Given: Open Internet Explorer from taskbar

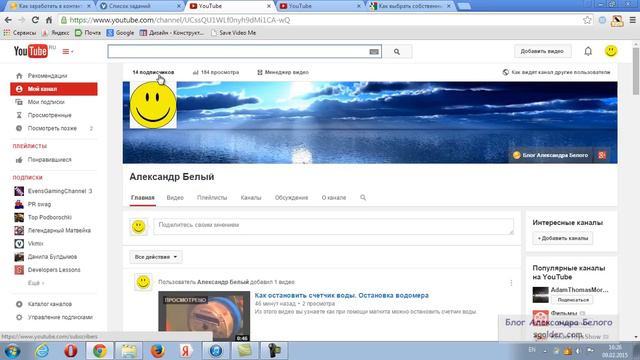Looking at the screenshot, I should [42, 351].
